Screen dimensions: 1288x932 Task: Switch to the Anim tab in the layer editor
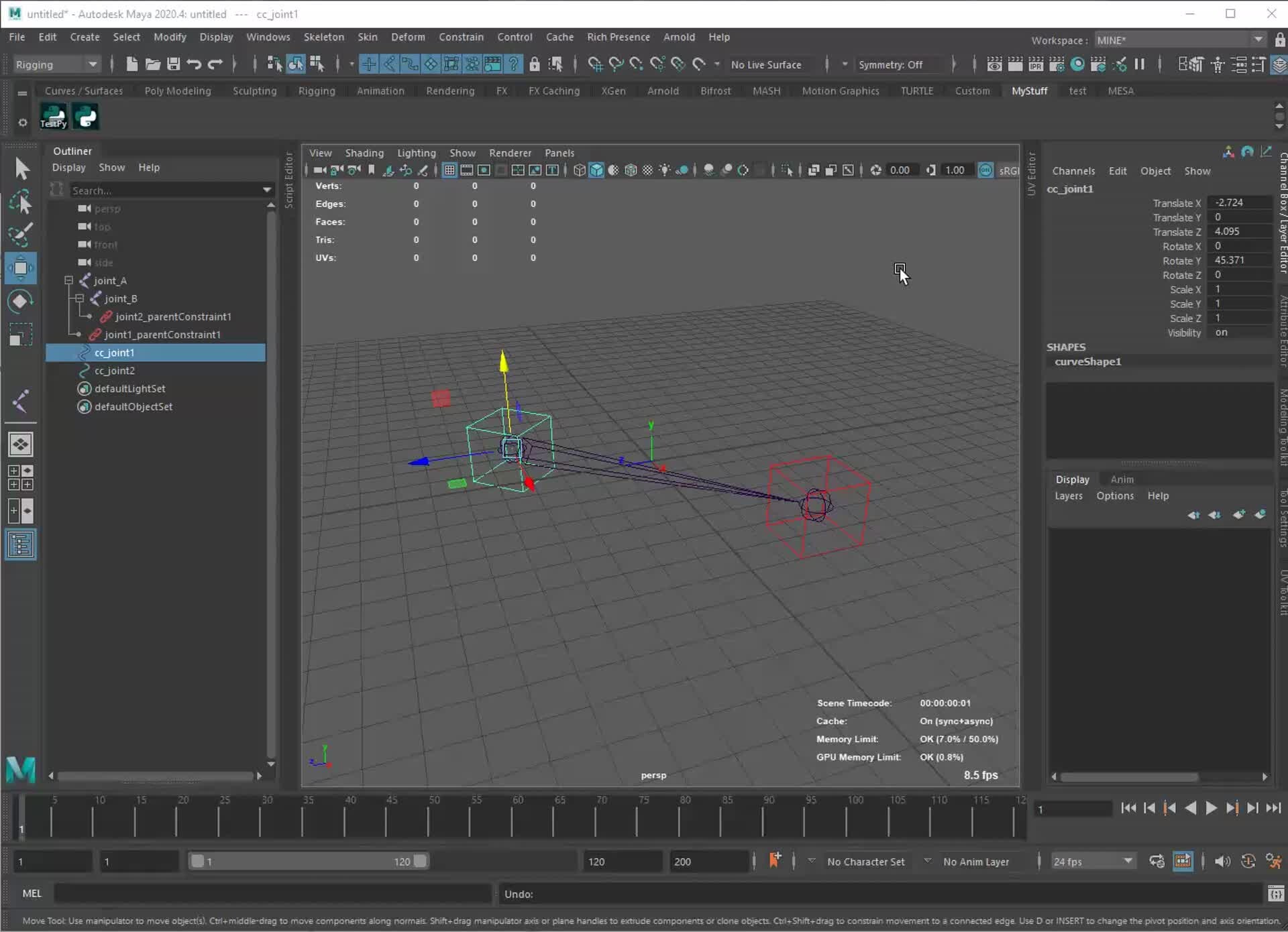point(1122,479)
